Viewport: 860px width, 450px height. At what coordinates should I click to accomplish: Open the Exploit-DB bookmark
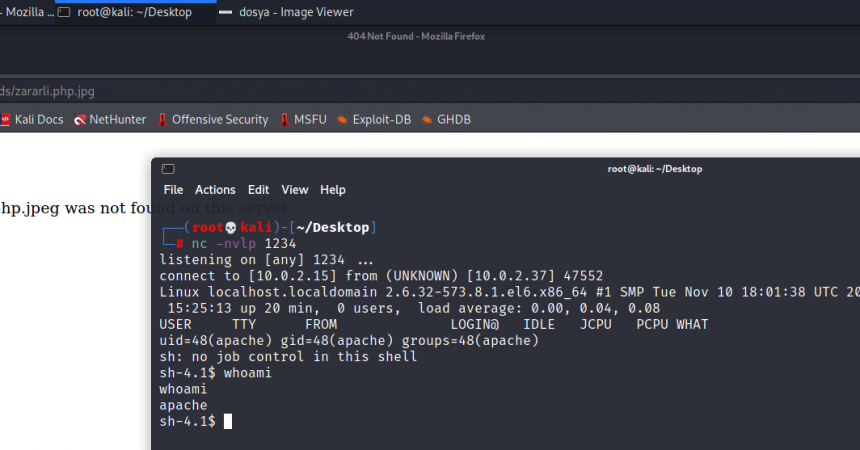(373, 119)
